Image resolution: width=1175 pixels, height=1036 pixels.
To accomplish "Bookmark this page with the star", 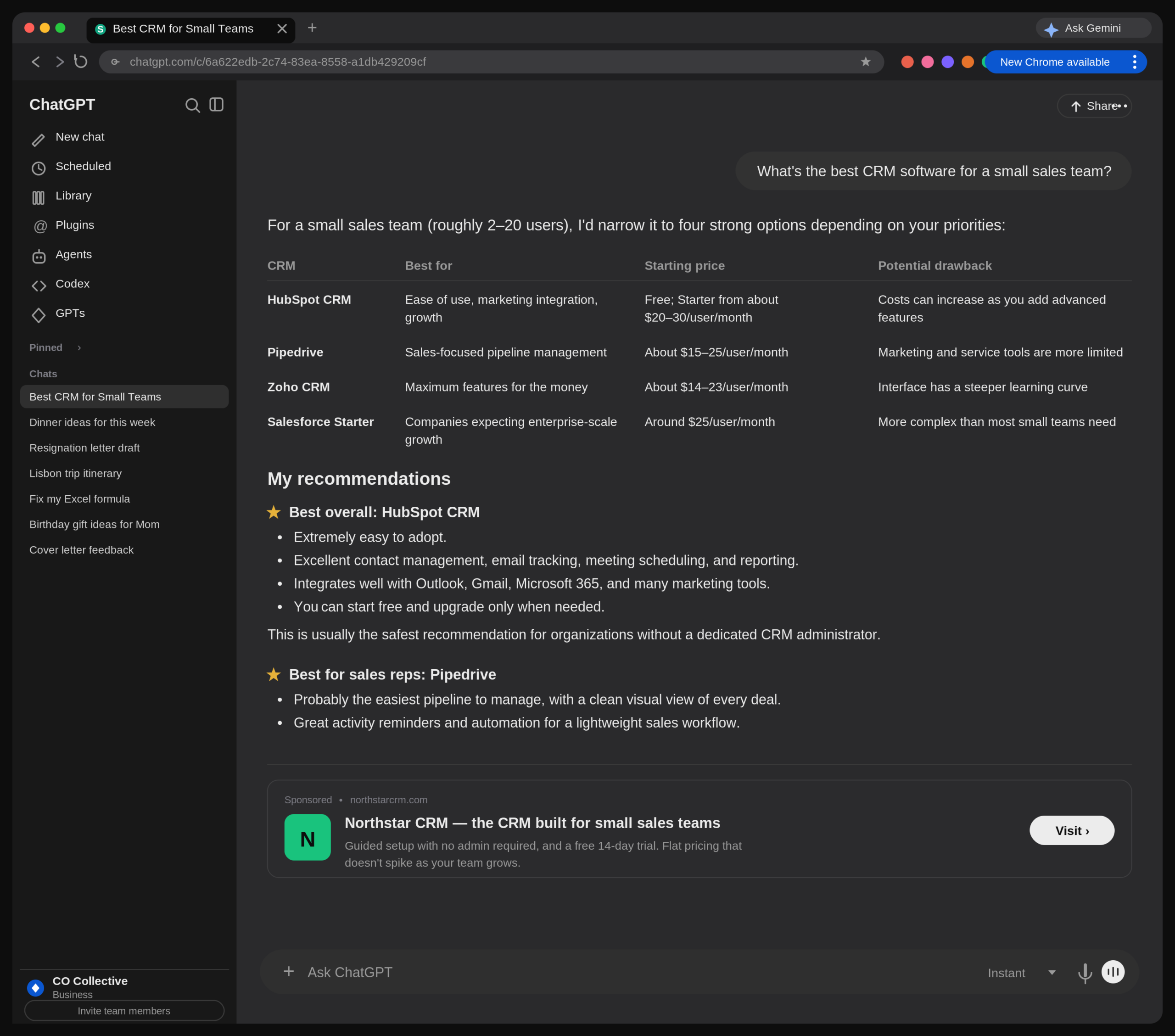I will coord(865,62).
